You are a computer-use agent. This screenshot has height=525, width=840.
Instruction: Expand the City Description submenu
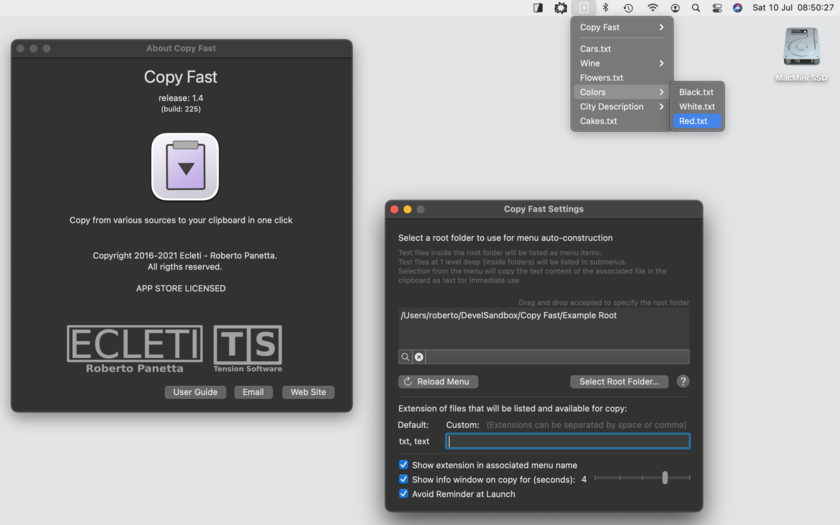point(621,107)
